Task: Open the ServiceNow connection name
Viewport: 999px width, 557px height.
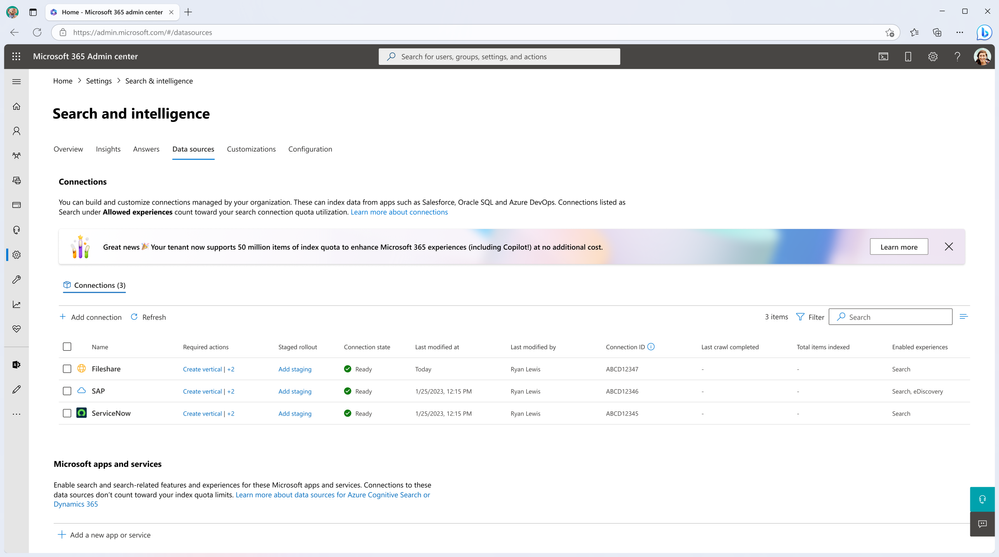Action: pyautogui.click(x=111, y=414)
